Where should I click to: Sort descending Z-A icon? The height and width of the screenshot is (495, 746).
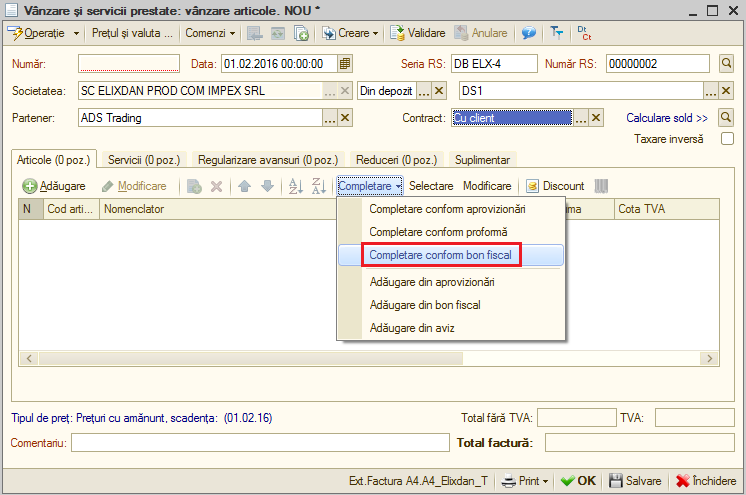tap(319, 186)
